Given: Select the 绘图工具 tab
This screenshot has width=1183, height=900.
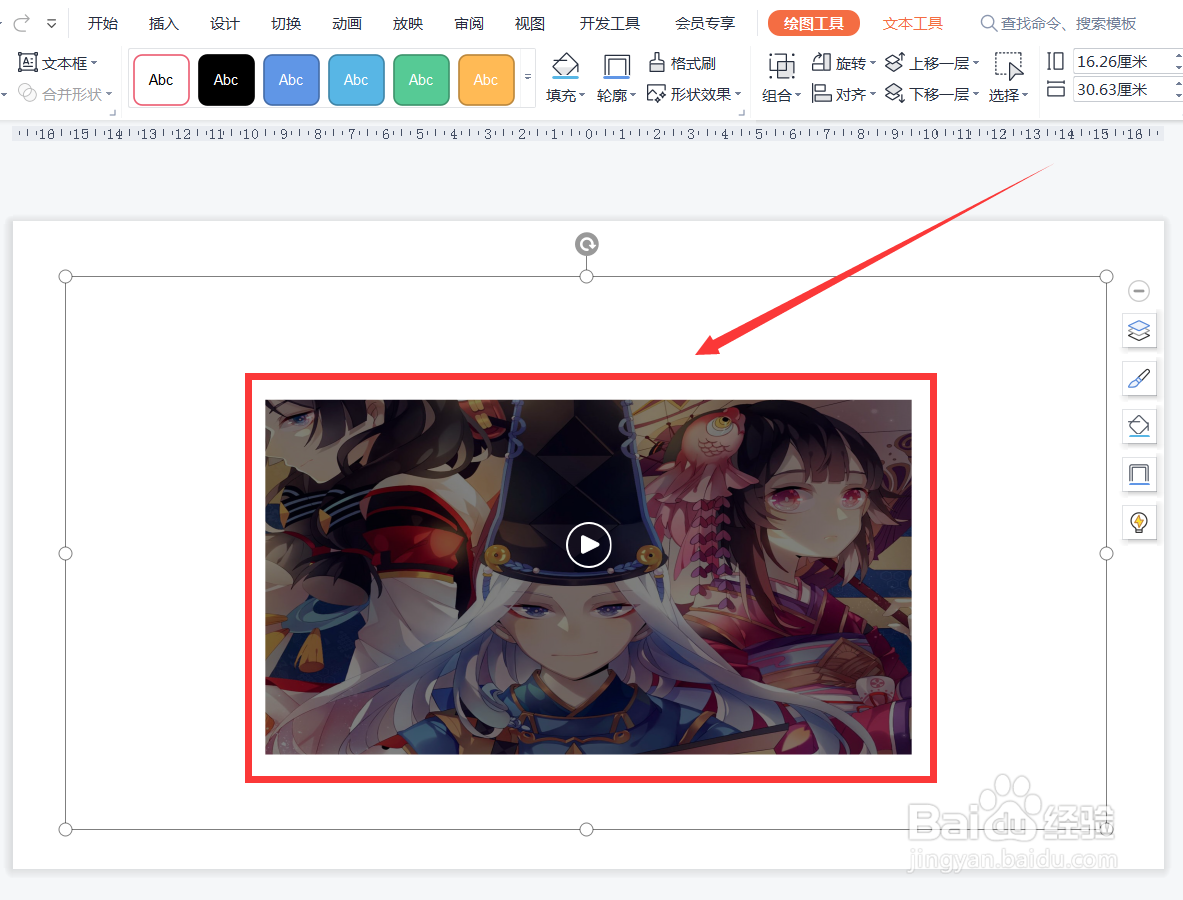Looking at the screenshot, I should click(x=813, y=23).
